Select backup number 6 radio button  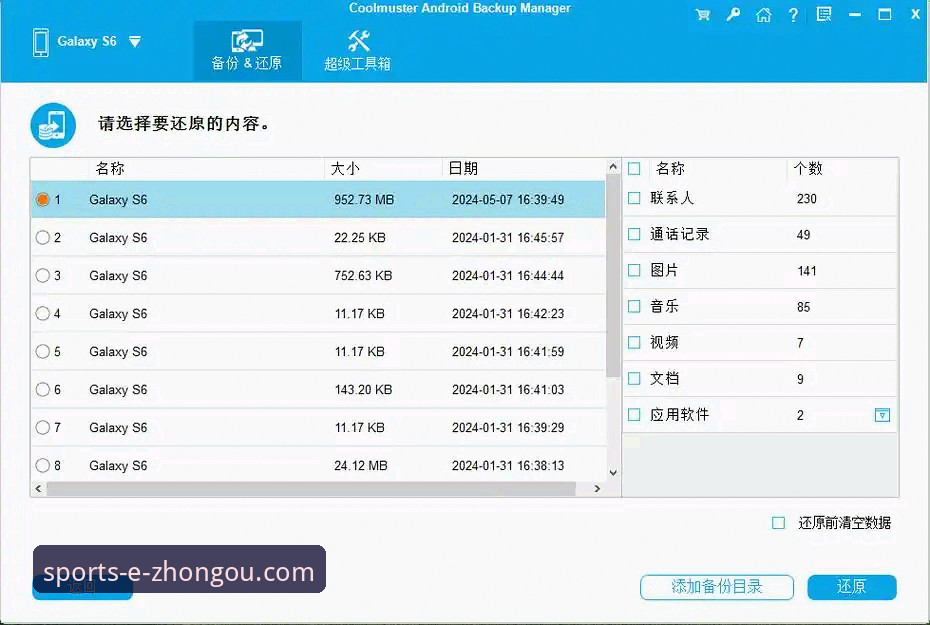(x=43, y=390)
